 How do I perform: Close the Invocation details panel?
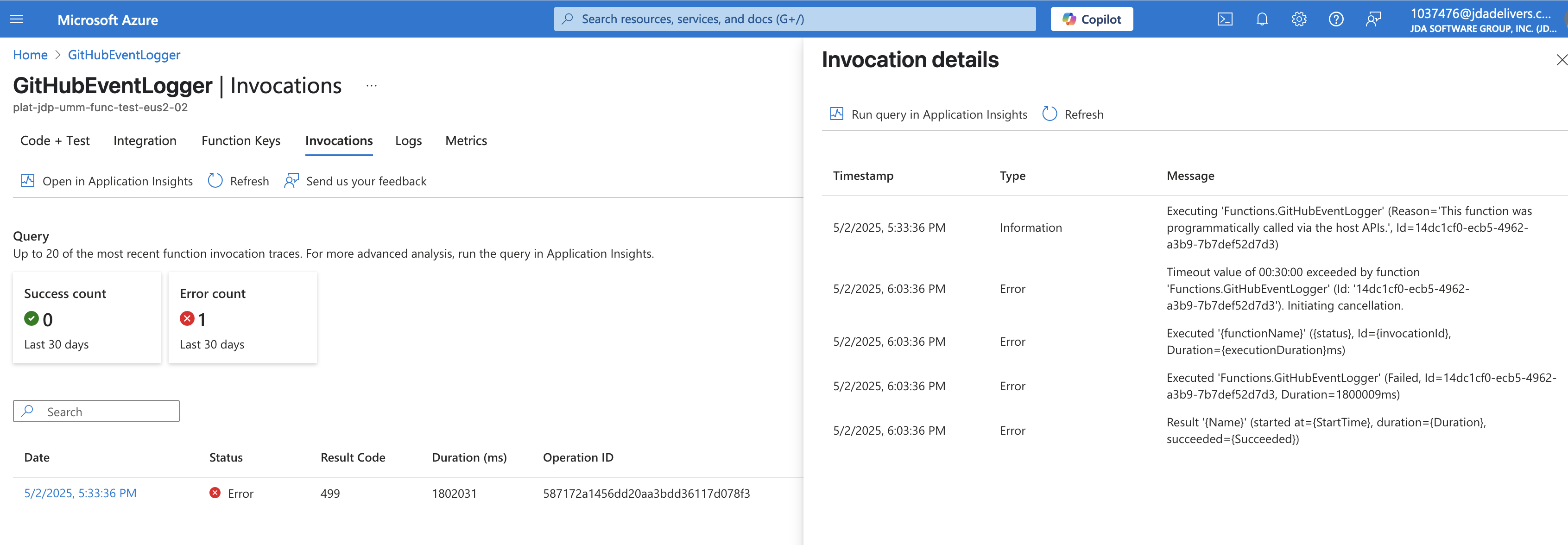click(x=1562, y=60)
